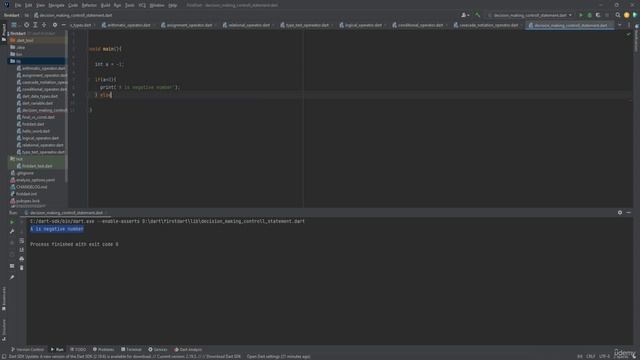Click the Search Everywhere magnifier icon
This screenshot has height=360, width=640.
(x=618, y=15)
